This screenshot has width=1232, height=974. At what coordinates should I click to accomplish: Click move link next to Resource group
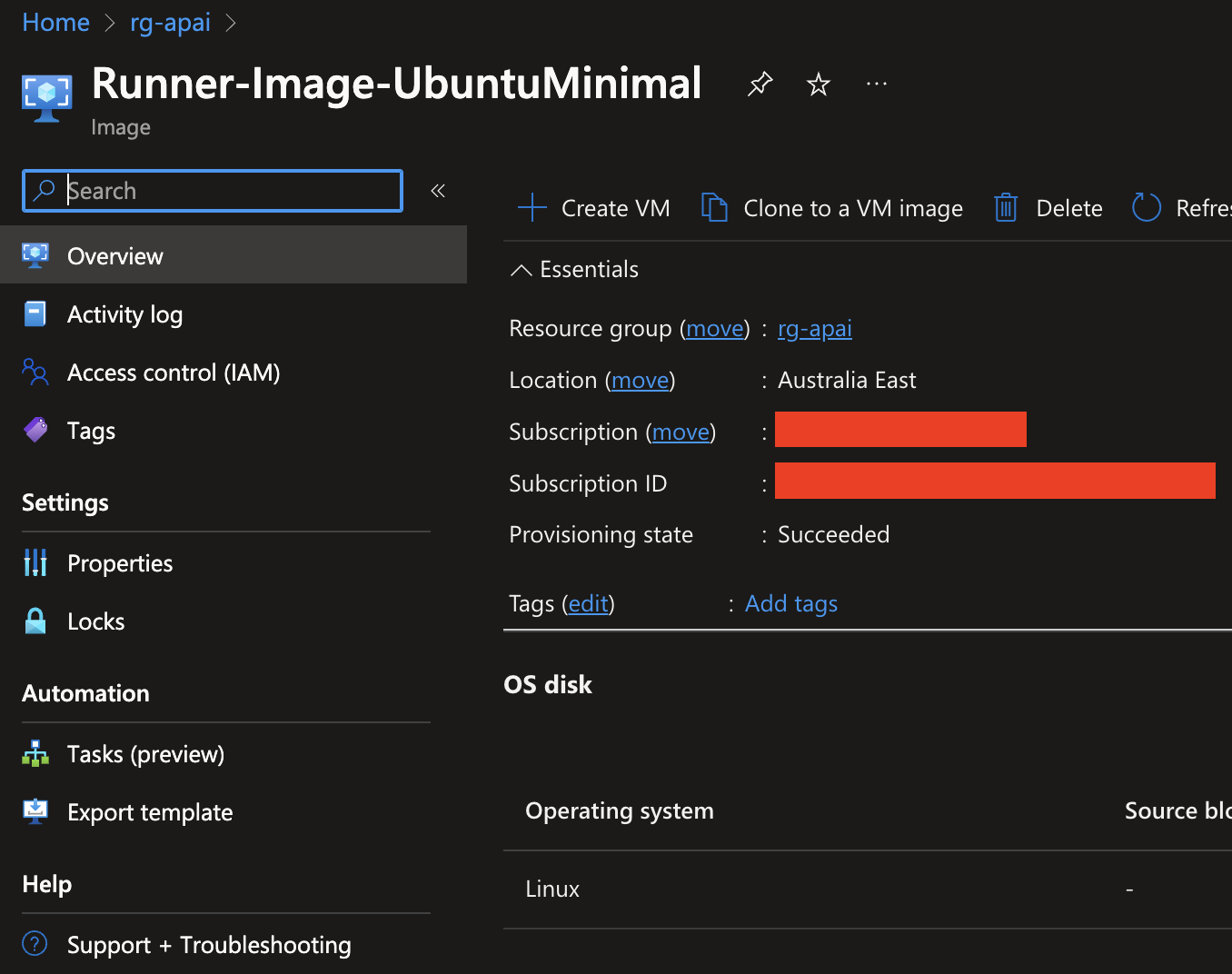(x=715, y=328)
